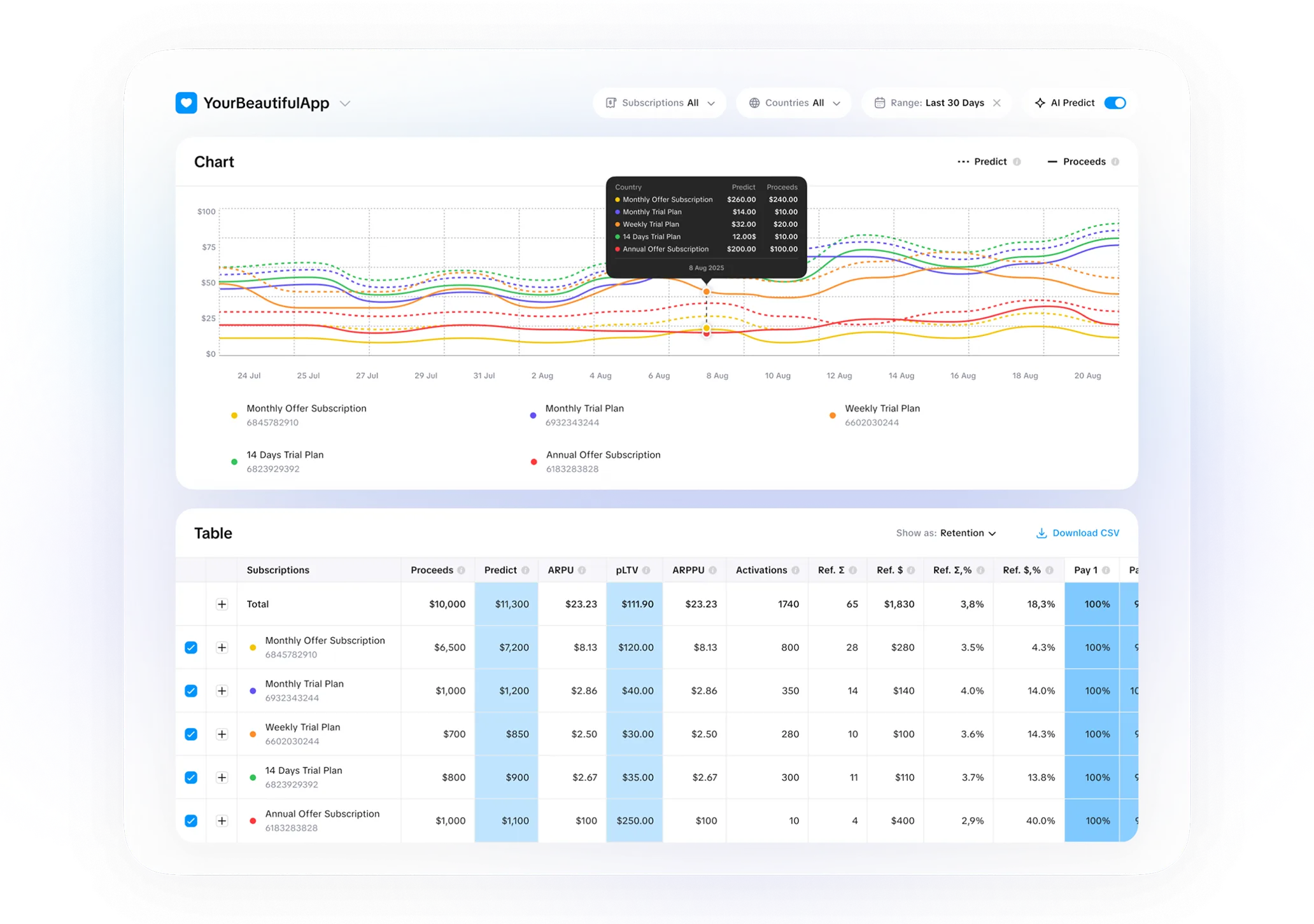Click the calendar icon in the Range filter
The width and height of the screenshot is (1314, 924).
coord(880,102)
